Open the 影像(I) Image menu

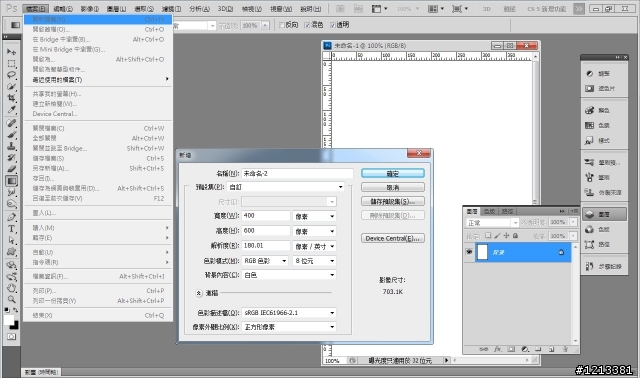[x=90, y=9]
